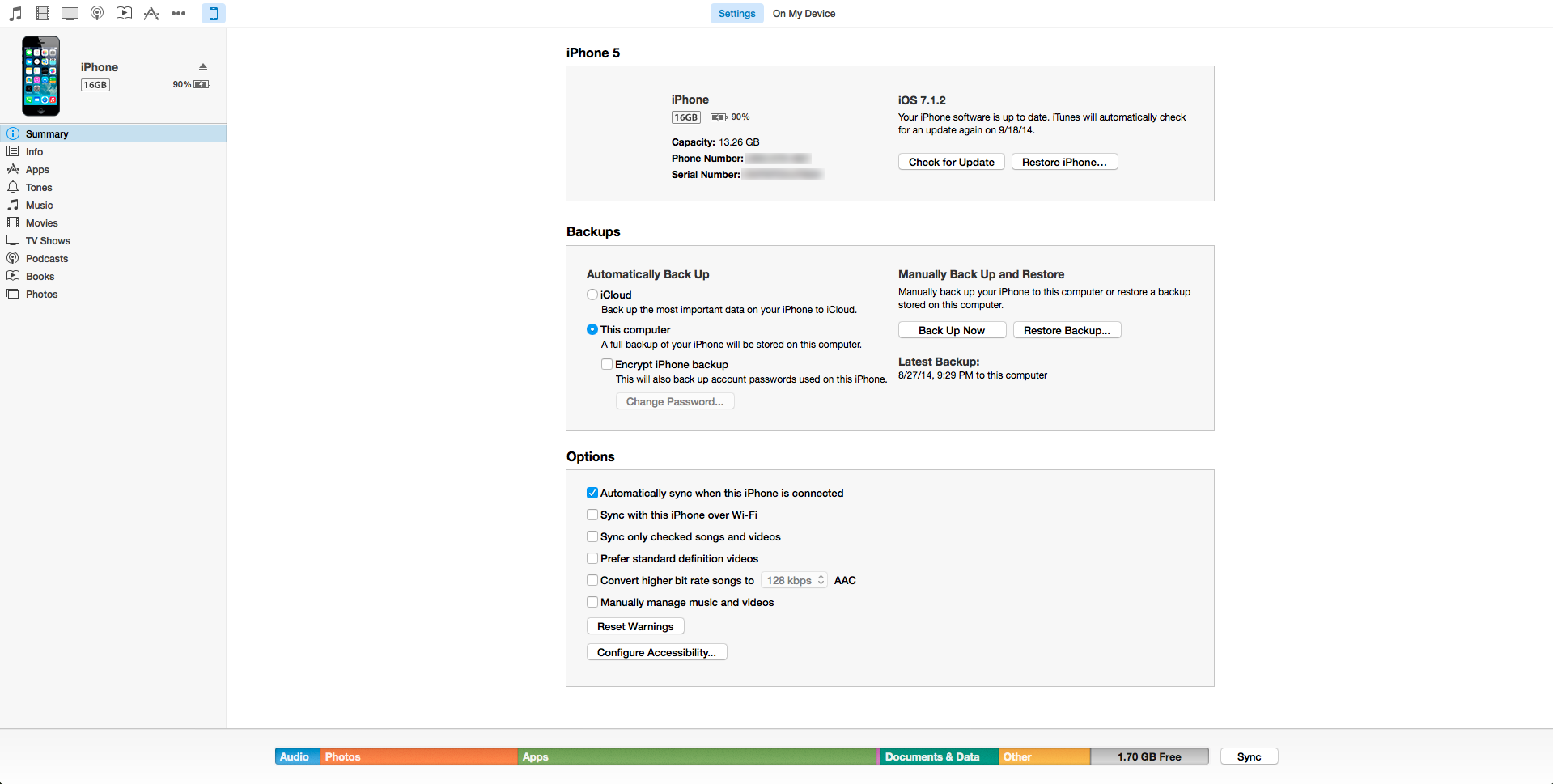Click the blue Audio storage segment
Viewport: 1553px width, 784px height.
(x=298, y=756)
